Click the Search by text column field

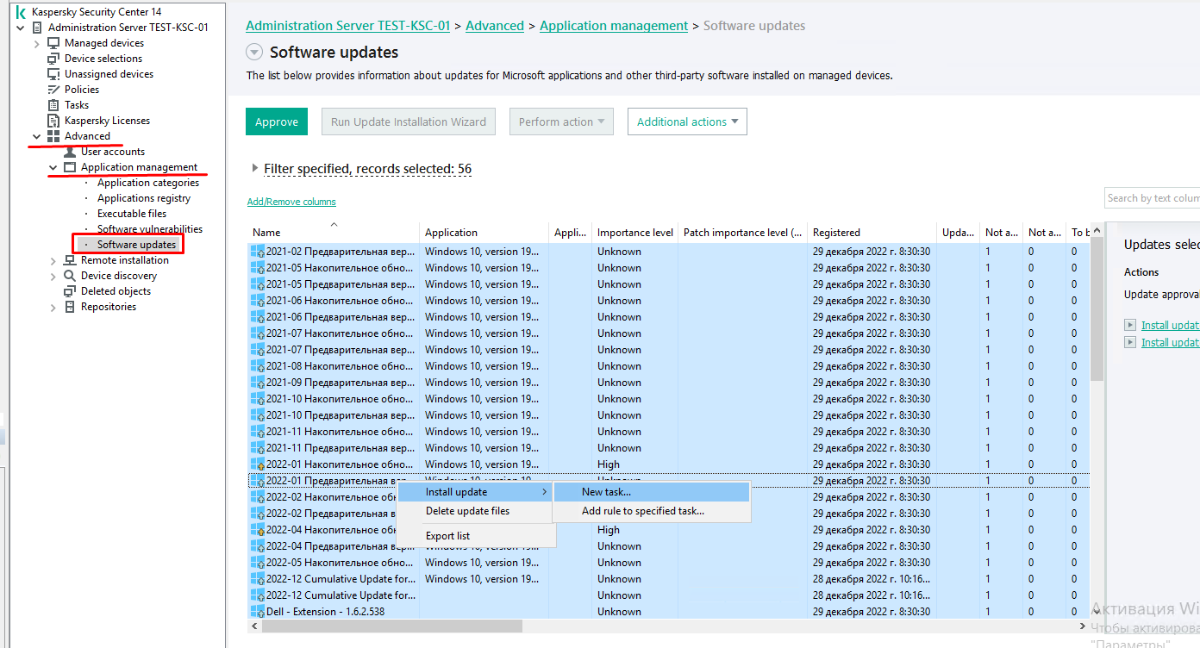tap(1151, 198)
